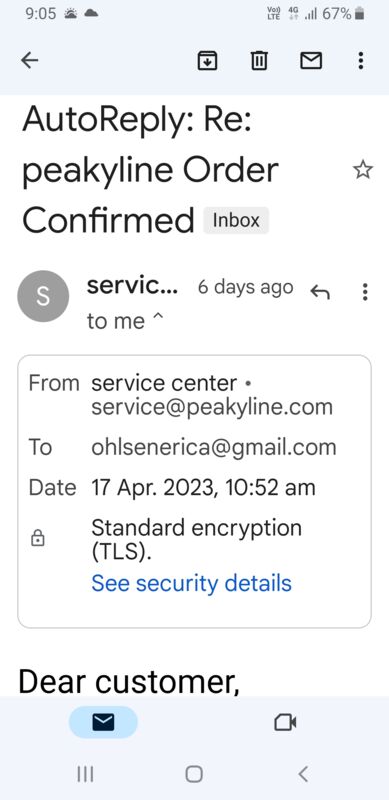This screenshot has height=800, width=389.
Task: Star the peakyline Order Confirmed email
Action: click(363, 170)
